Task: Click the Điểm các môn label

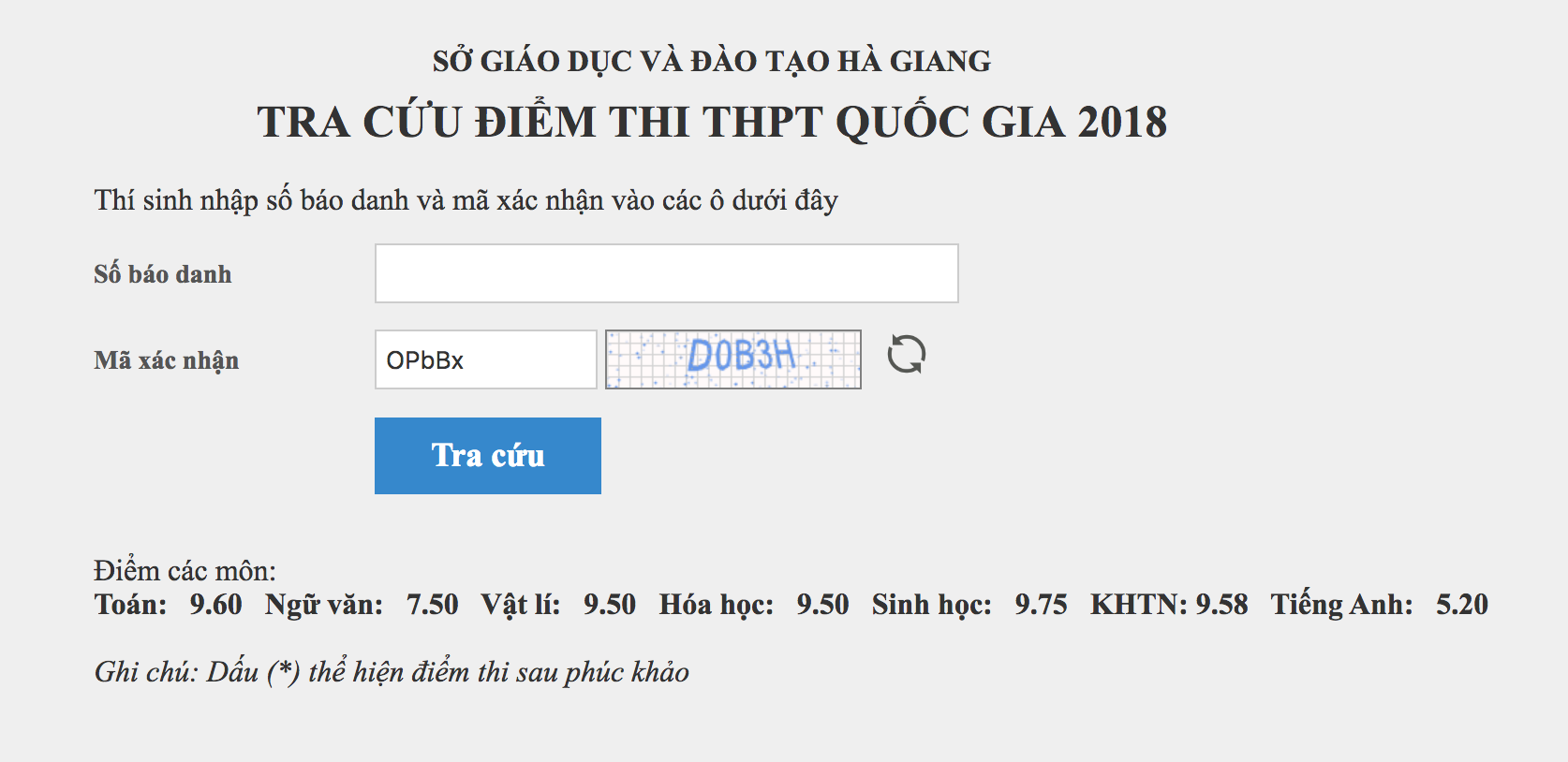Action: click(x=185, y=570)
